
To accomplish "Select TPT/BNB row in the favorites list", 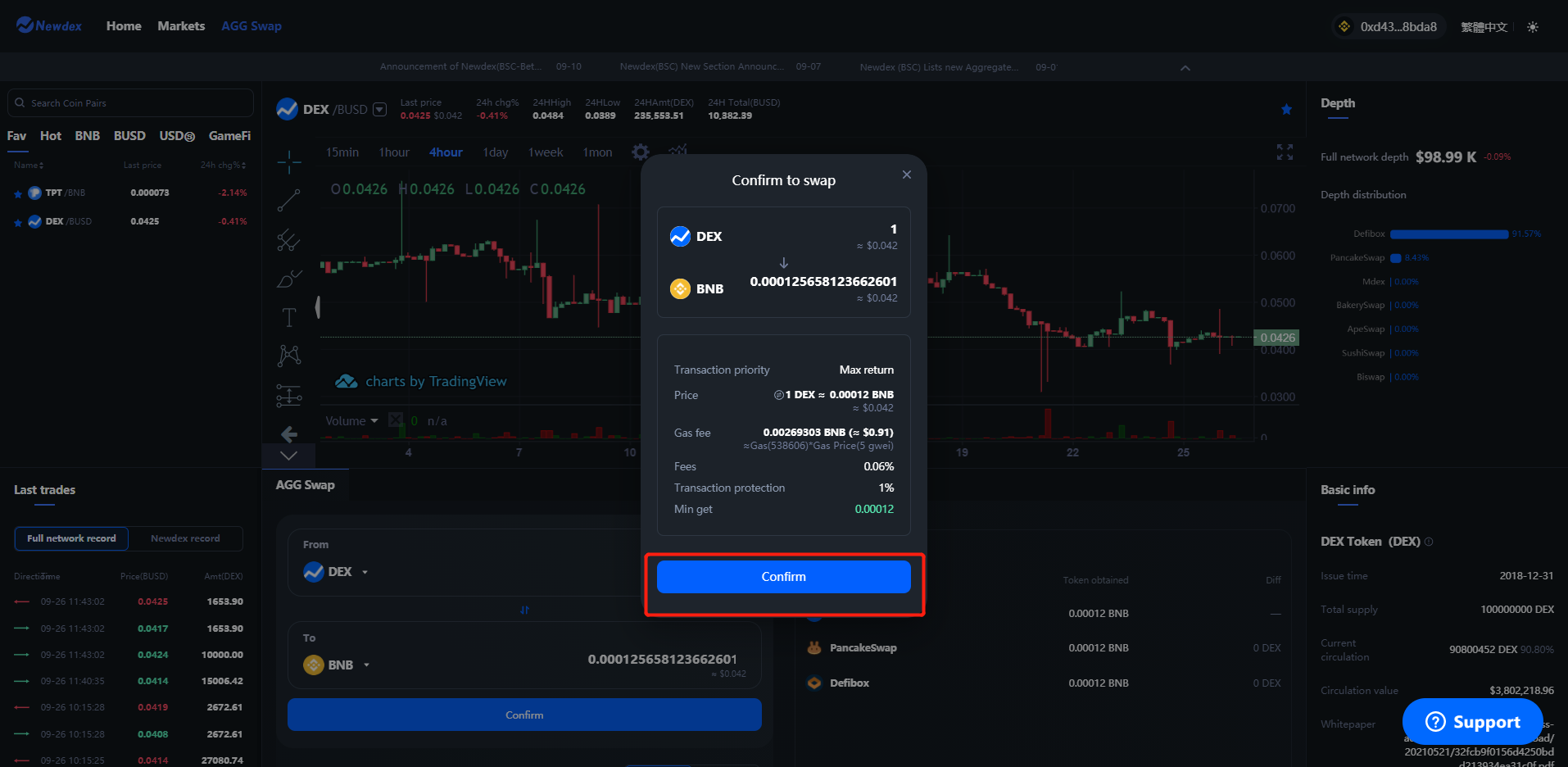I will 130,193.
